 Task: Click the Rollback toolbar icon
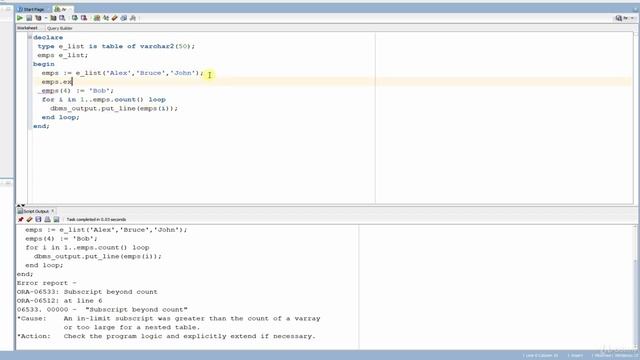tap(84, 18)
